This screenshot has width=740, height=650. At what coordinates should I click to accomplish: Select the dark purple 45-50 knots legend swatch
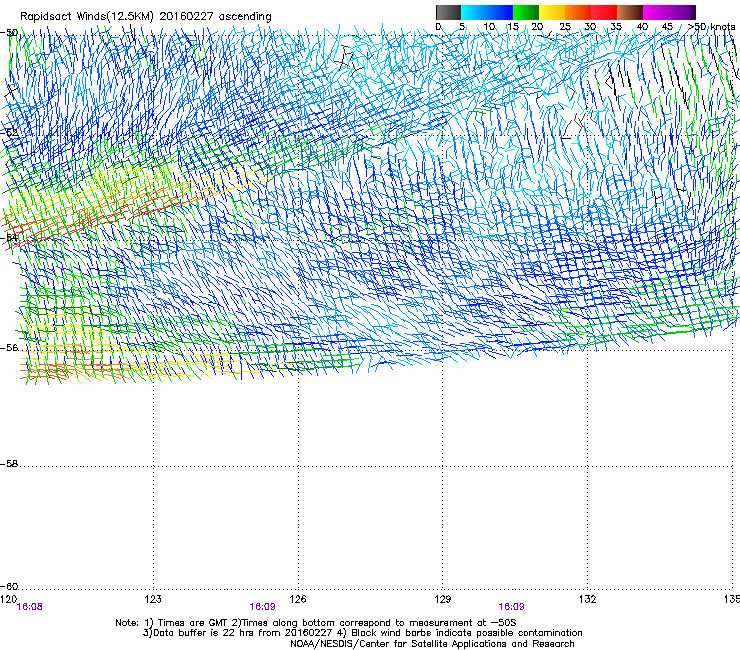682,12
